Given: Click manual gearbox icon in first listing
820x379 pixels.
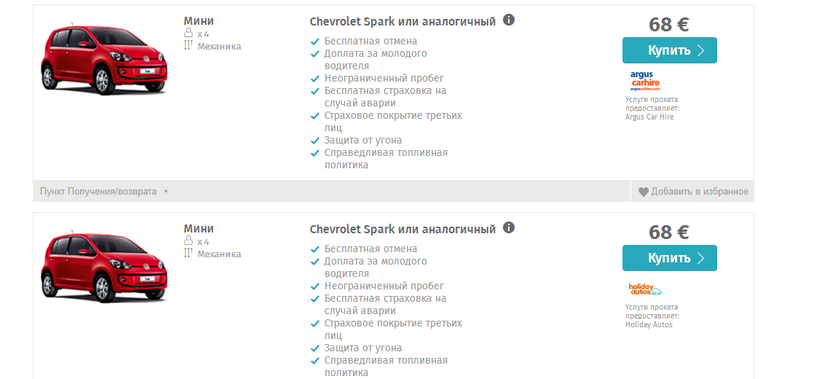Looking at the screenshot, I should (189, 46).
